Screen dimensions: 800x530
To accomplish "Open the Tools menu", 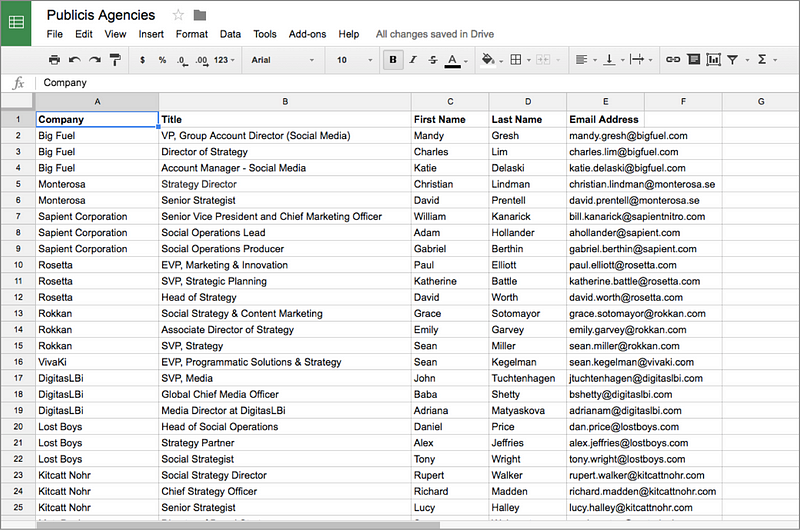I will pos(265,34).
